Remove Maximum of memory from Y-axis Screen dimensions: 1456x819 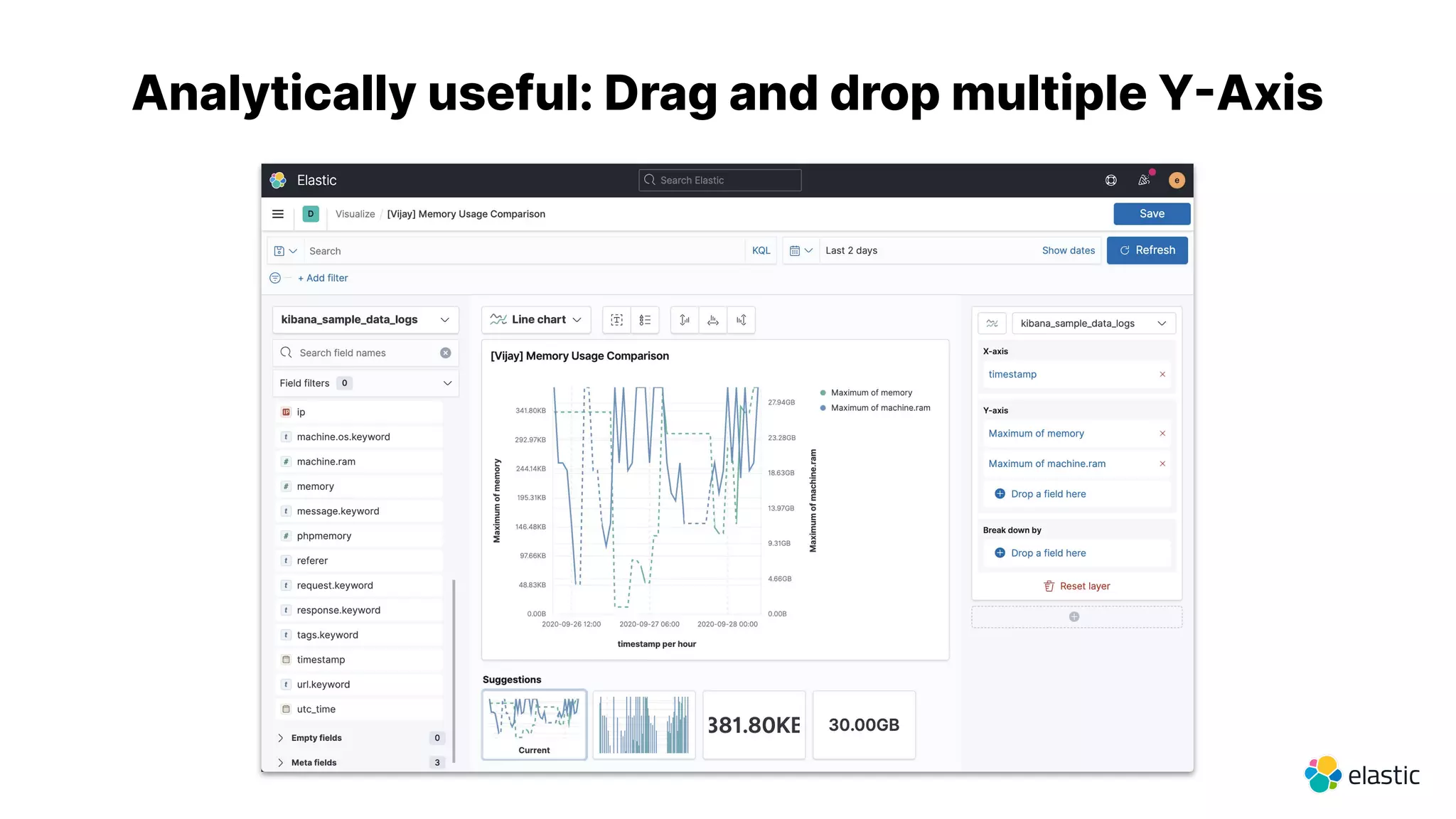pyautogui.click(x=1162, y=434)
